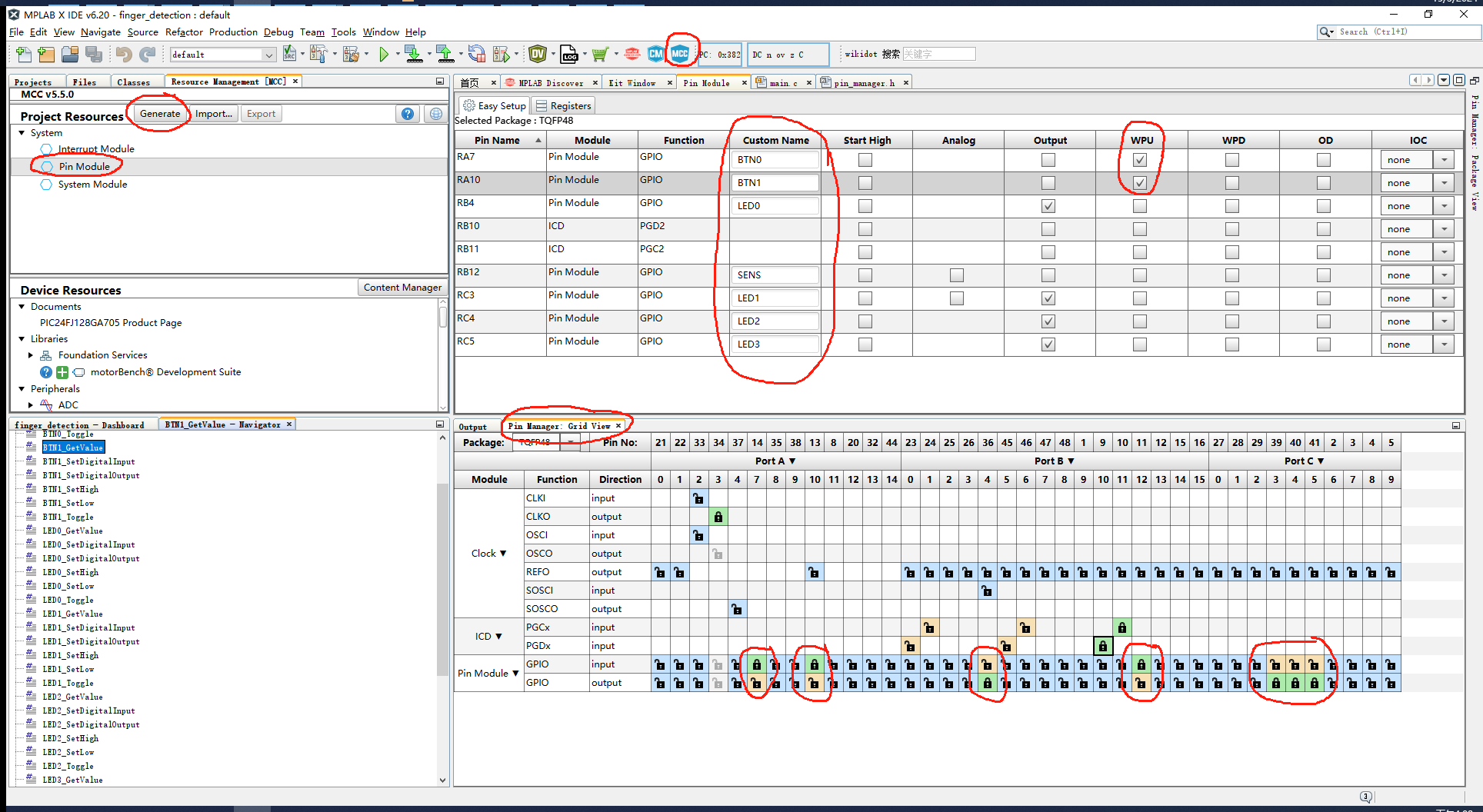Expand the Foundation Services node

pos(31,355)
